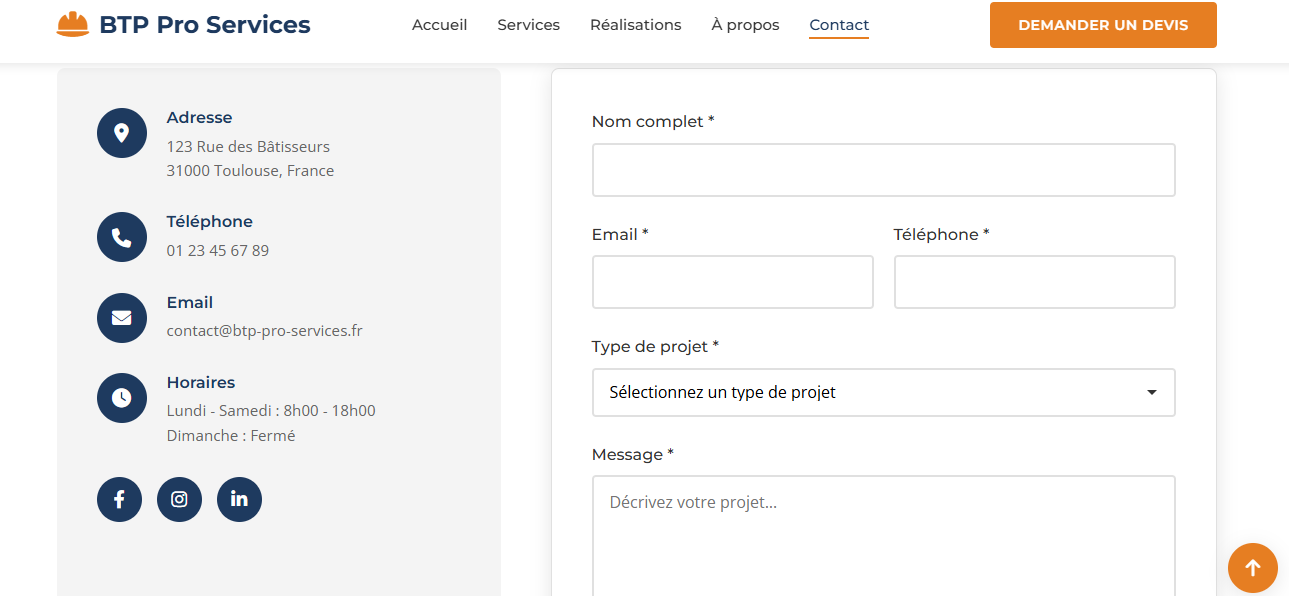Screen dimensions: 1289x596
Task: Select the Contact menu item
Action: (838, 25)
